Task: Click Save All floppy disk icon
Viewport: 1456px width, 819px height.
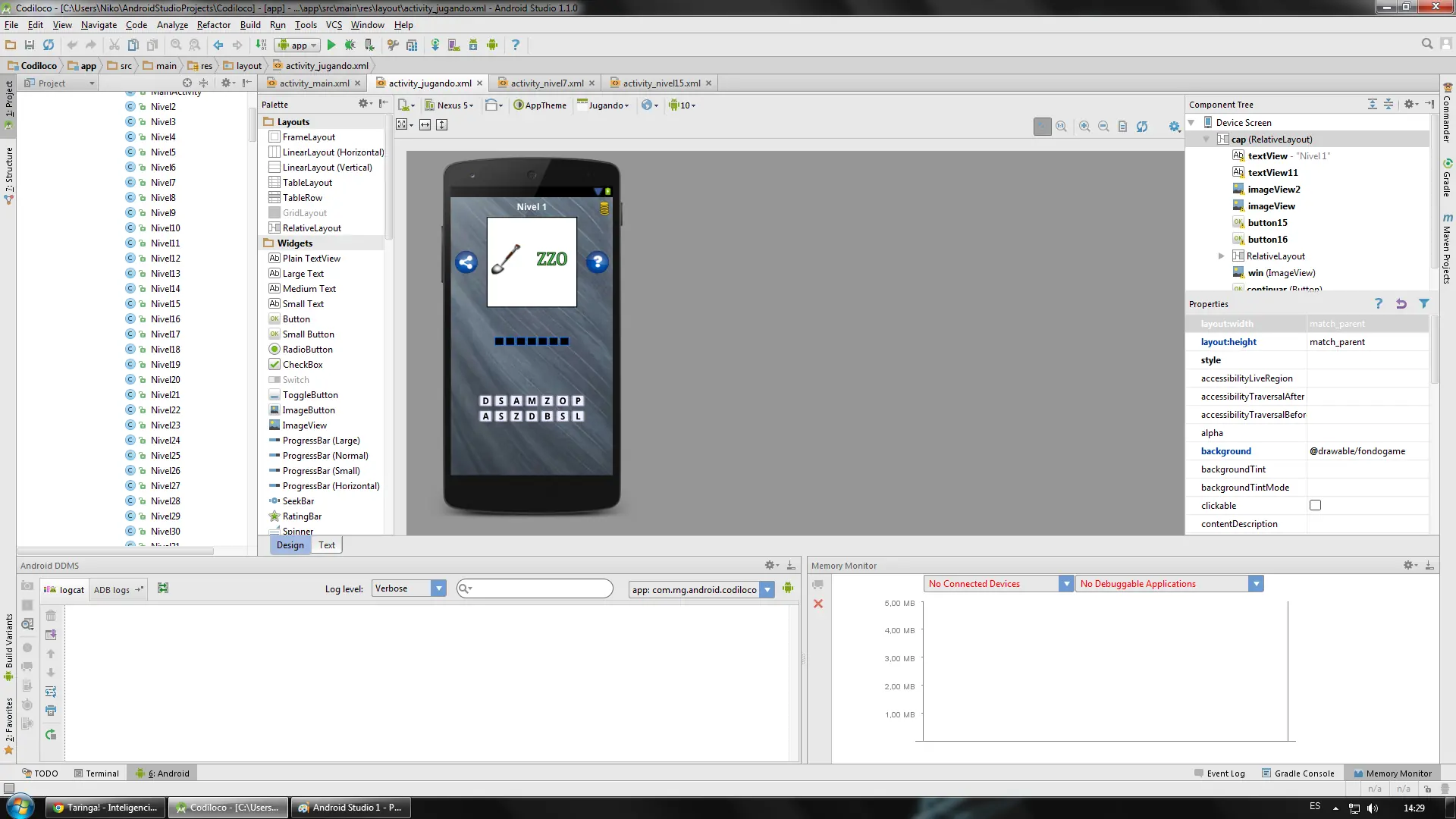Action: click(30, 45)
